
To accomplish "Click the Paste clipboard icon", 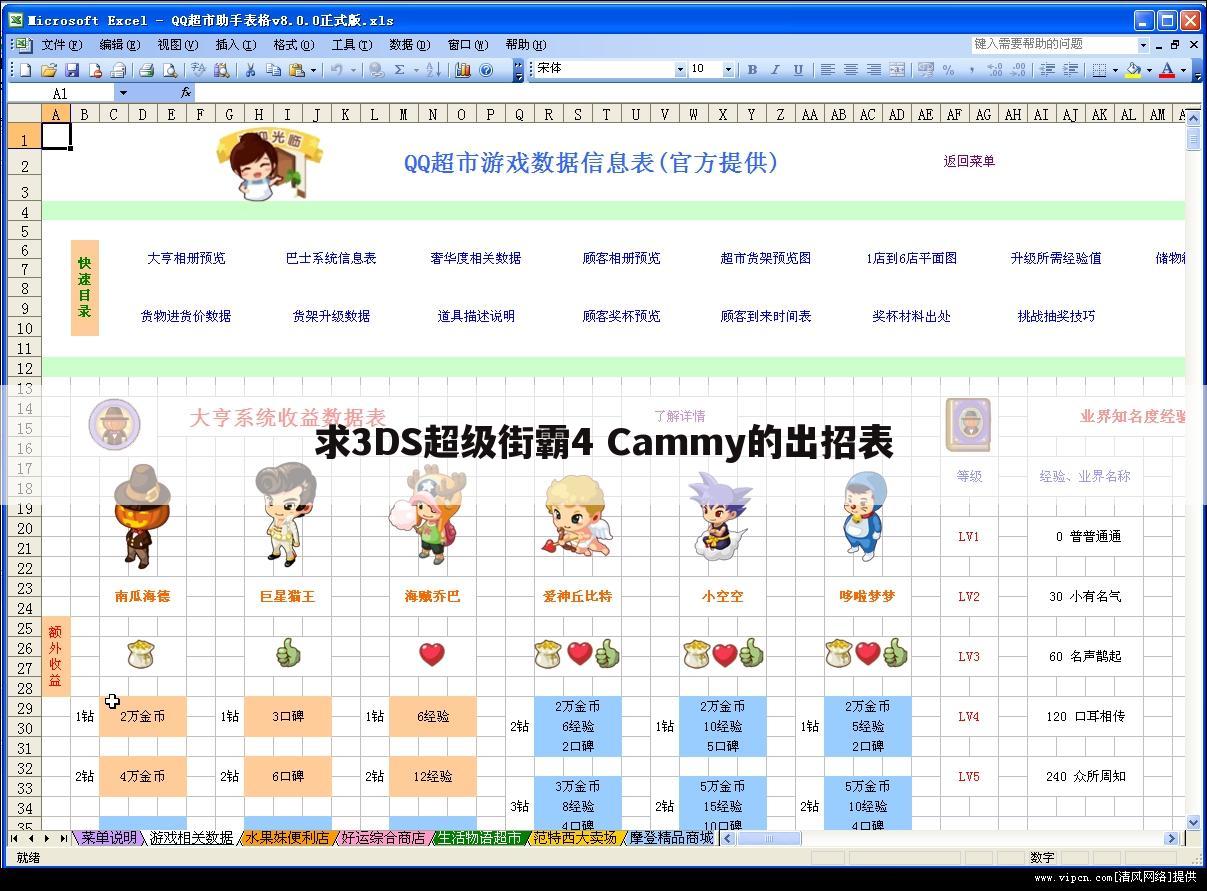I will point(296,70).
